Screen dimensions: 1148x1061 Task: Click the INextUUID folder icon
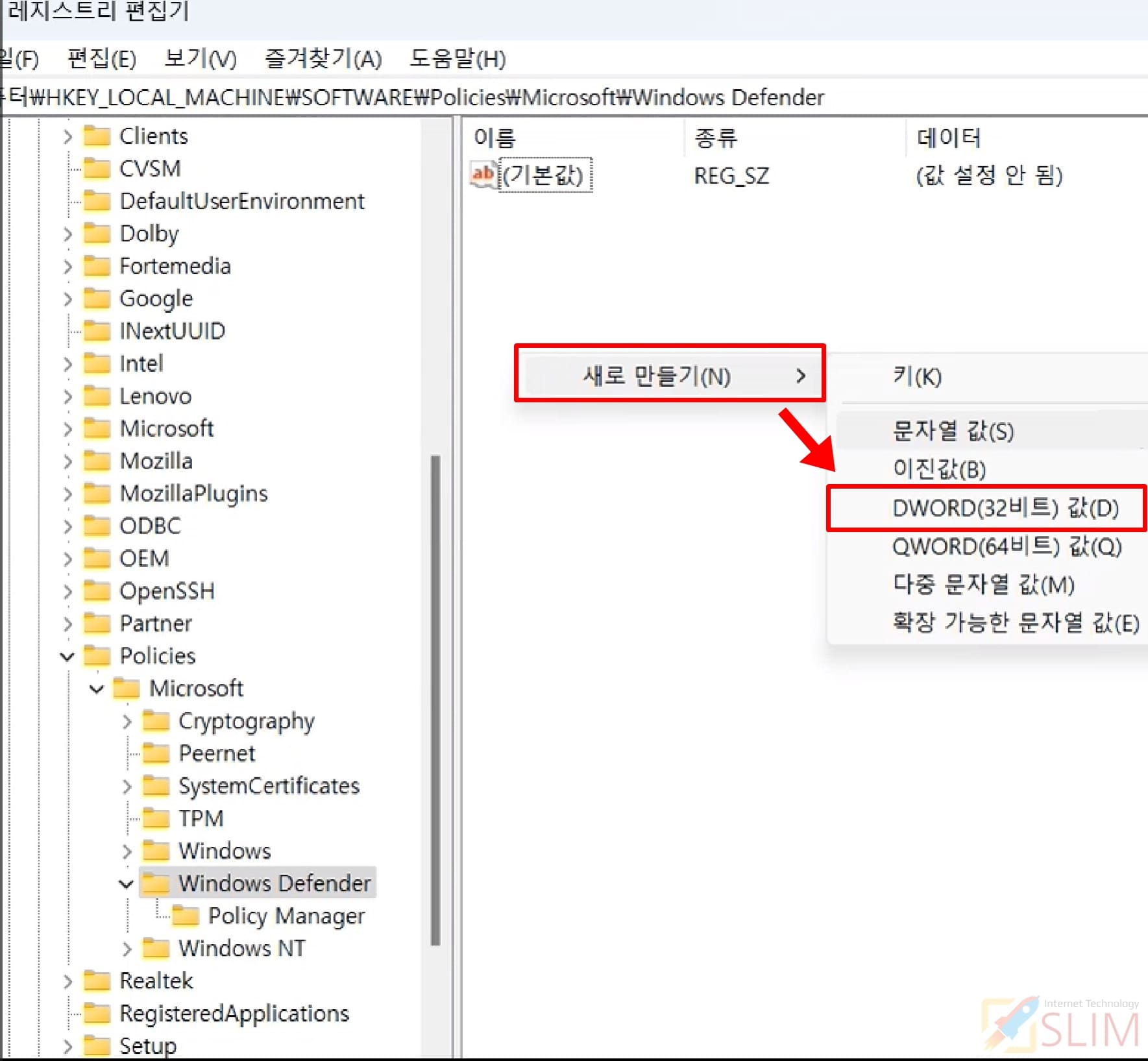click(x=97, y=331)
